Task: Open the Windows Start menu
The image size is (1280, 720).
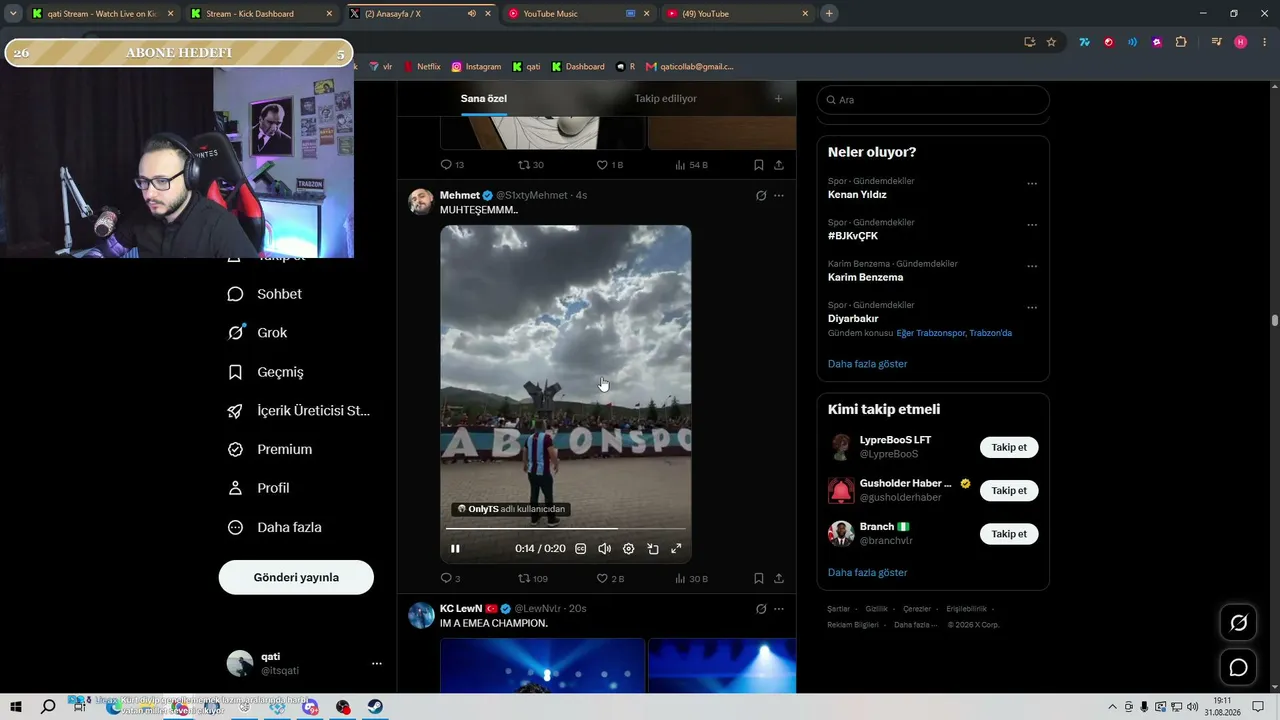Action: click(x=17, y=707)
